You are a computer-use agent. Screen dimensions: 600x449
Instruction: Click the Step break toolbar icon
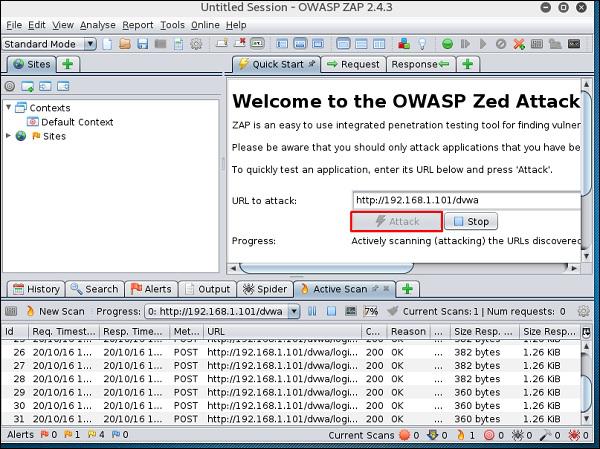point(465,44)
